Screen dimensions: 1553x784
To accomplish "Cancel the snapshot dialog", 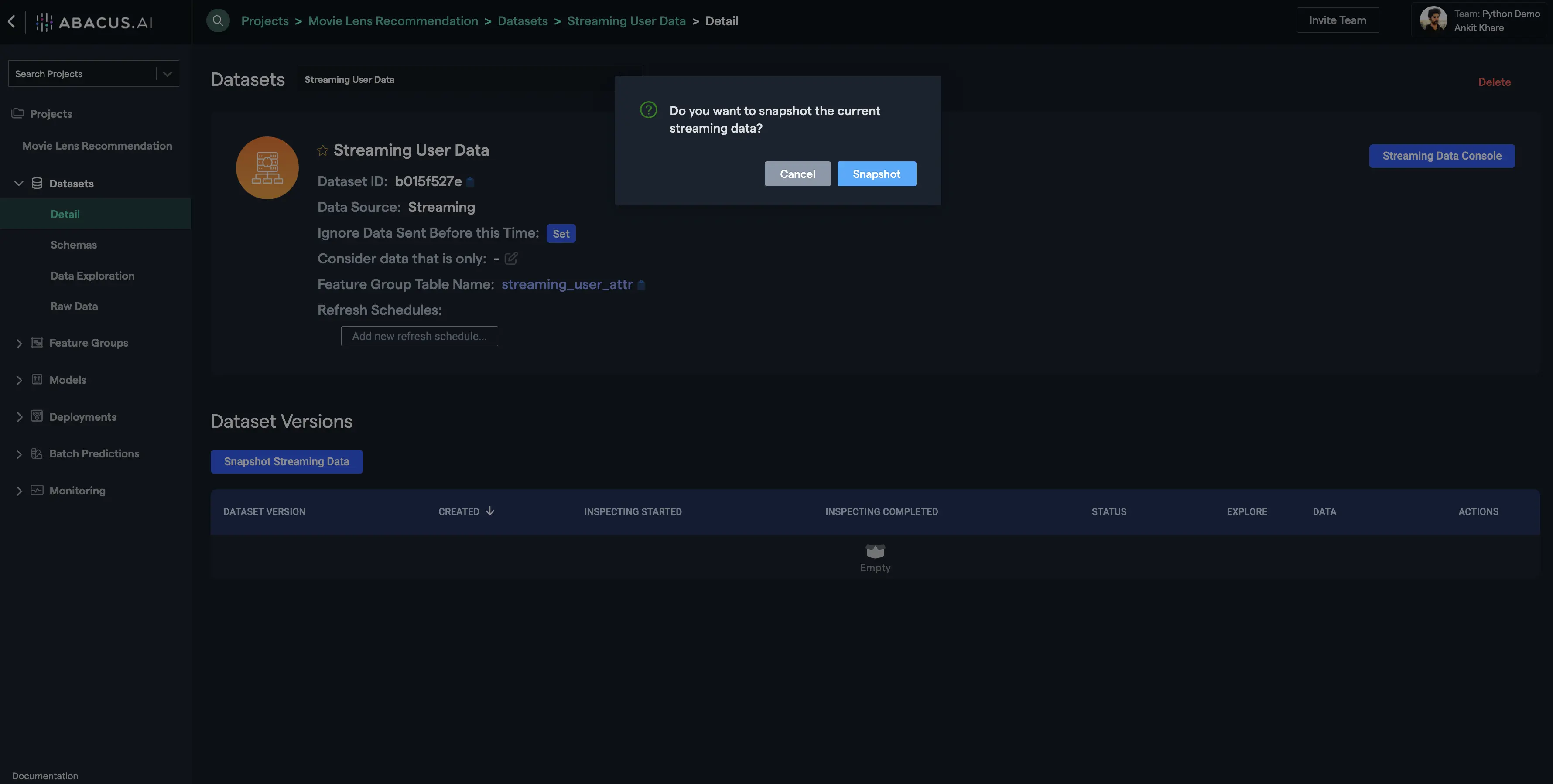I will pyautogui.click(x=797, y=174).
